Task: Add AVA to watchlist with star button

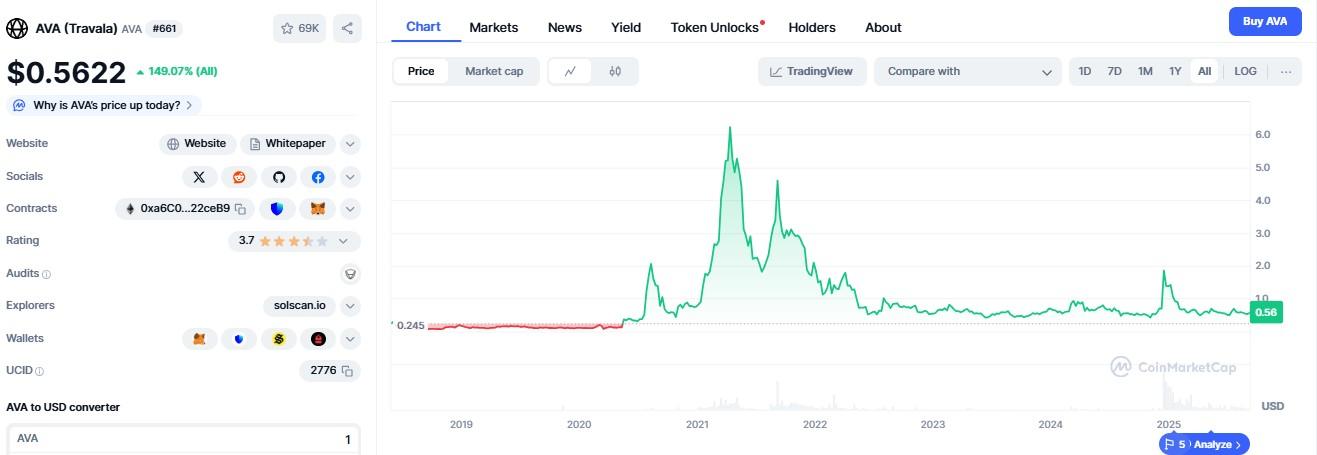Action: [x=299, y=28]
